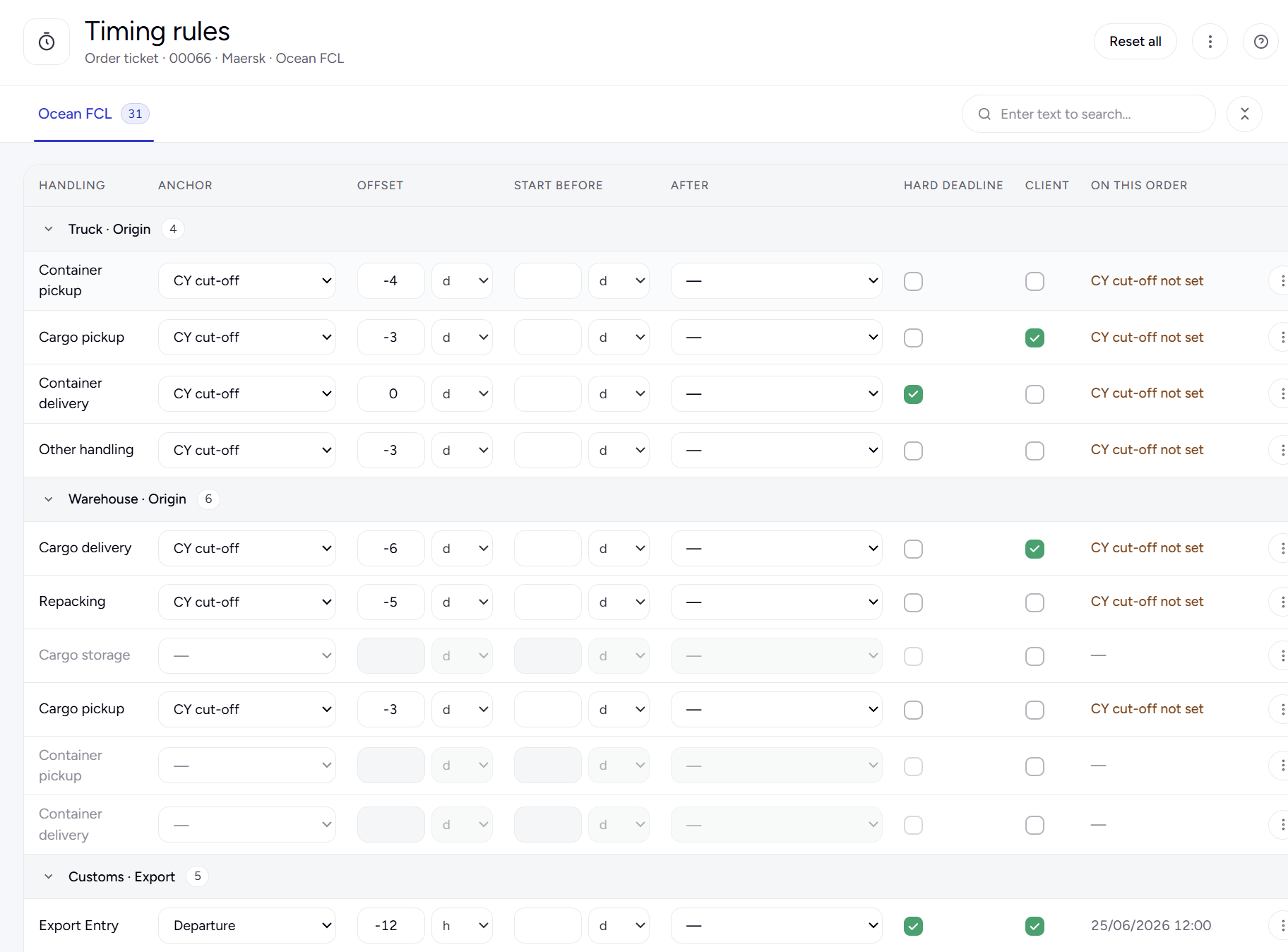Click Start before field for Other handling
Viewport: 1288px width, 952px height.
point(547,450)
